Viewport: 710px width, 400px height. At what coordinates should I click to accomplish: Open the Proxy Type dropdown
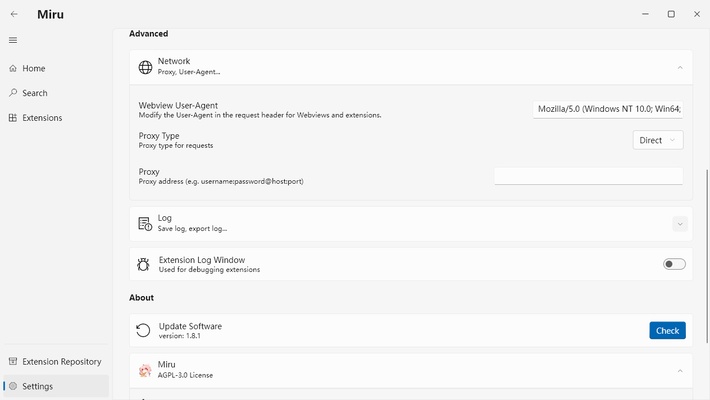(x=659, y=140)
